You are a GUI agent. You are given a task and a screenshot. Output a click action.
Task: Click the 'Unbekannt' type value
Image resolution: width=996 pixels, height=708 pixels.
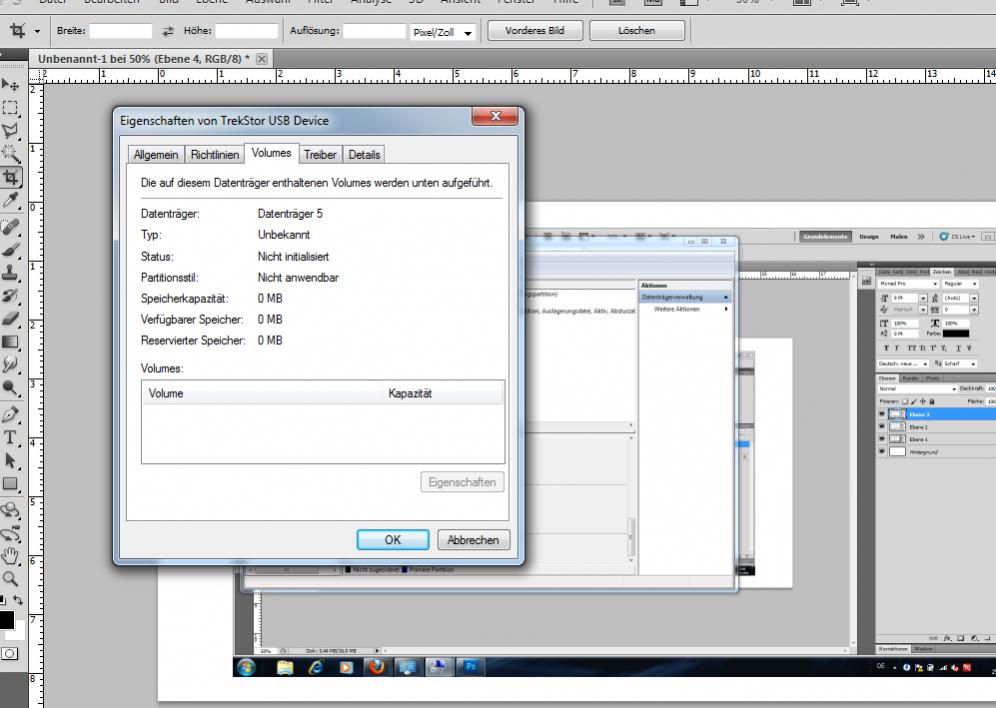point(284,234)
